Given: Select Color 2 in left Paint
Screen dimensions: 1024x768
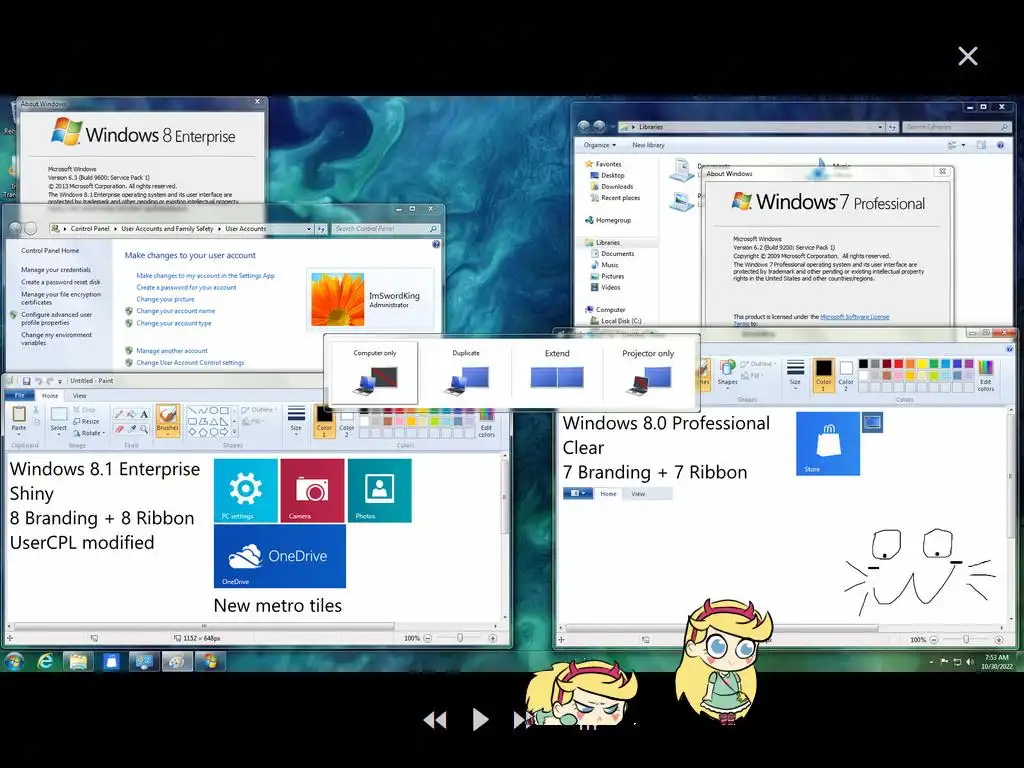Looking at the screenshot, I should pos(347,422).
